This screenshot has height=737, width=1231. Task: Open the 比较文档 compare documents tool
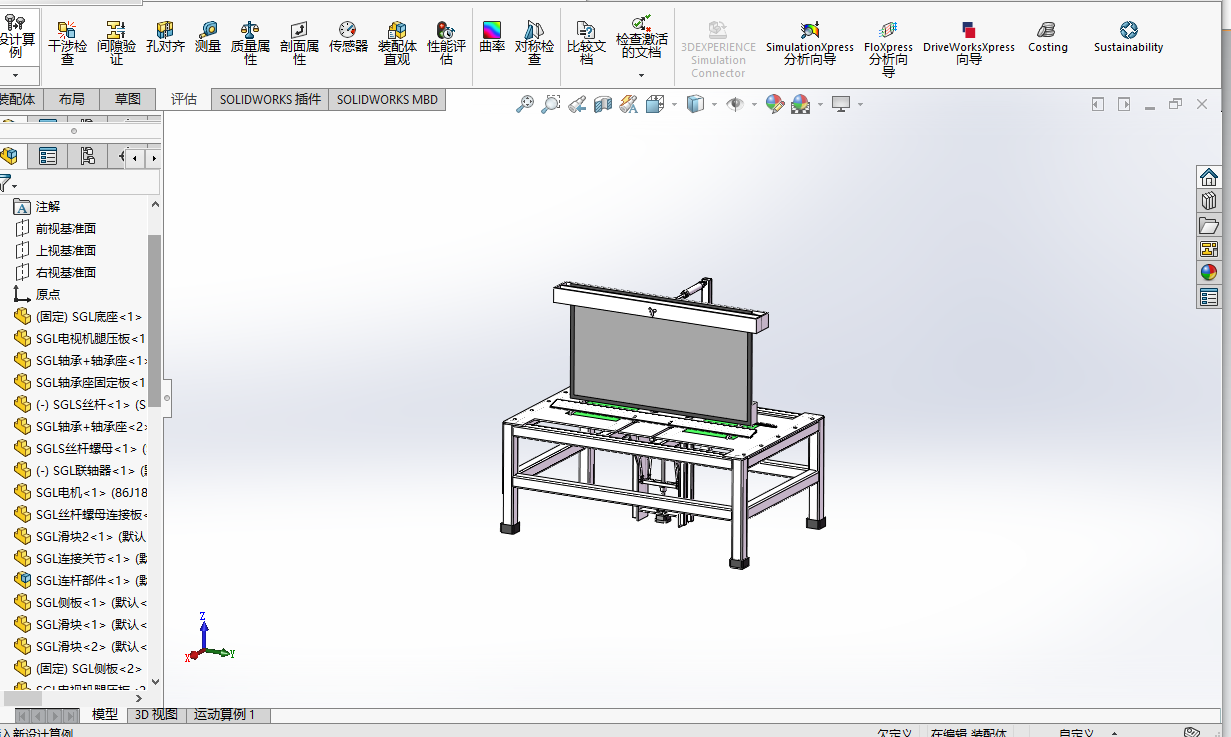click(x=586, y=43)
